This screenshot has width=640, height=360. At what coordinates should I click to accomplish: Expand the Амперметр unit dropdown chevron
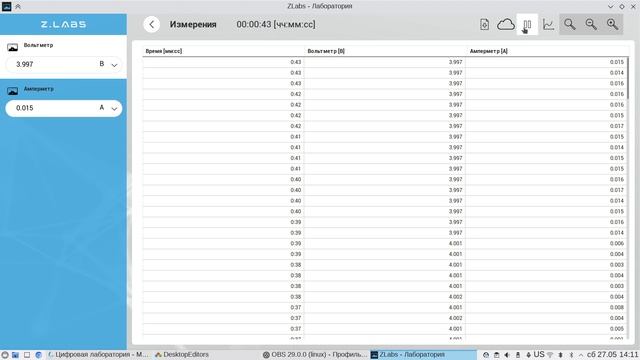[x=114, y=109]
